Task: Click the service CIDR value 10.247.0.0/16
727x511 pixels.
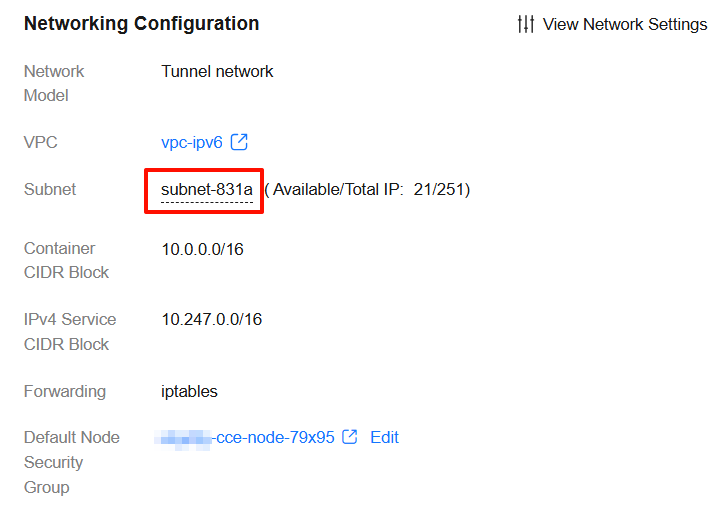Action: 212,320
